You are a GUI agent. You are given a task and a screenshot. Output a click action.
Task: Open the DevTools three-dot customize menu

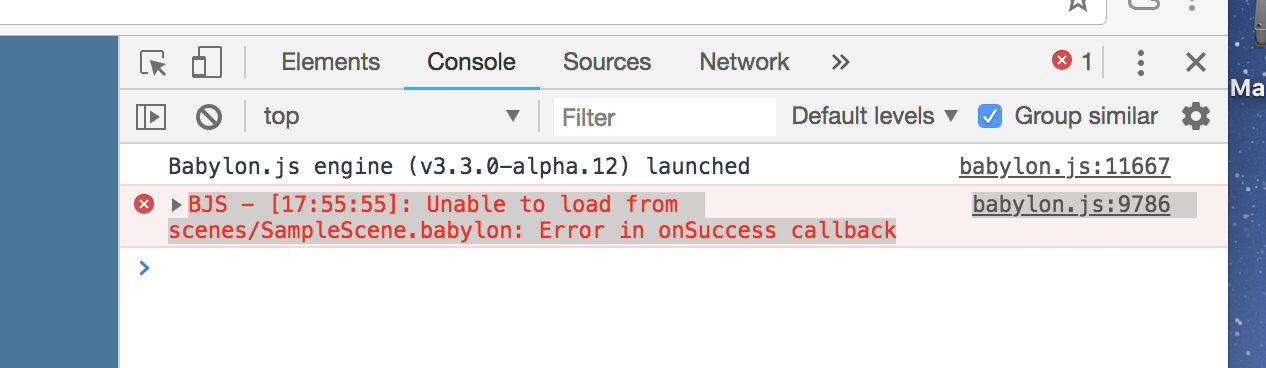[x=1140, y=63]
